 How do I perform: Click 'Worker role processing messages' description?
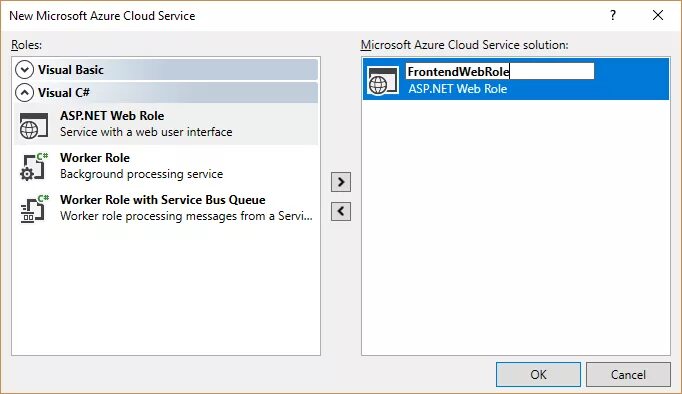click(186, 216)
